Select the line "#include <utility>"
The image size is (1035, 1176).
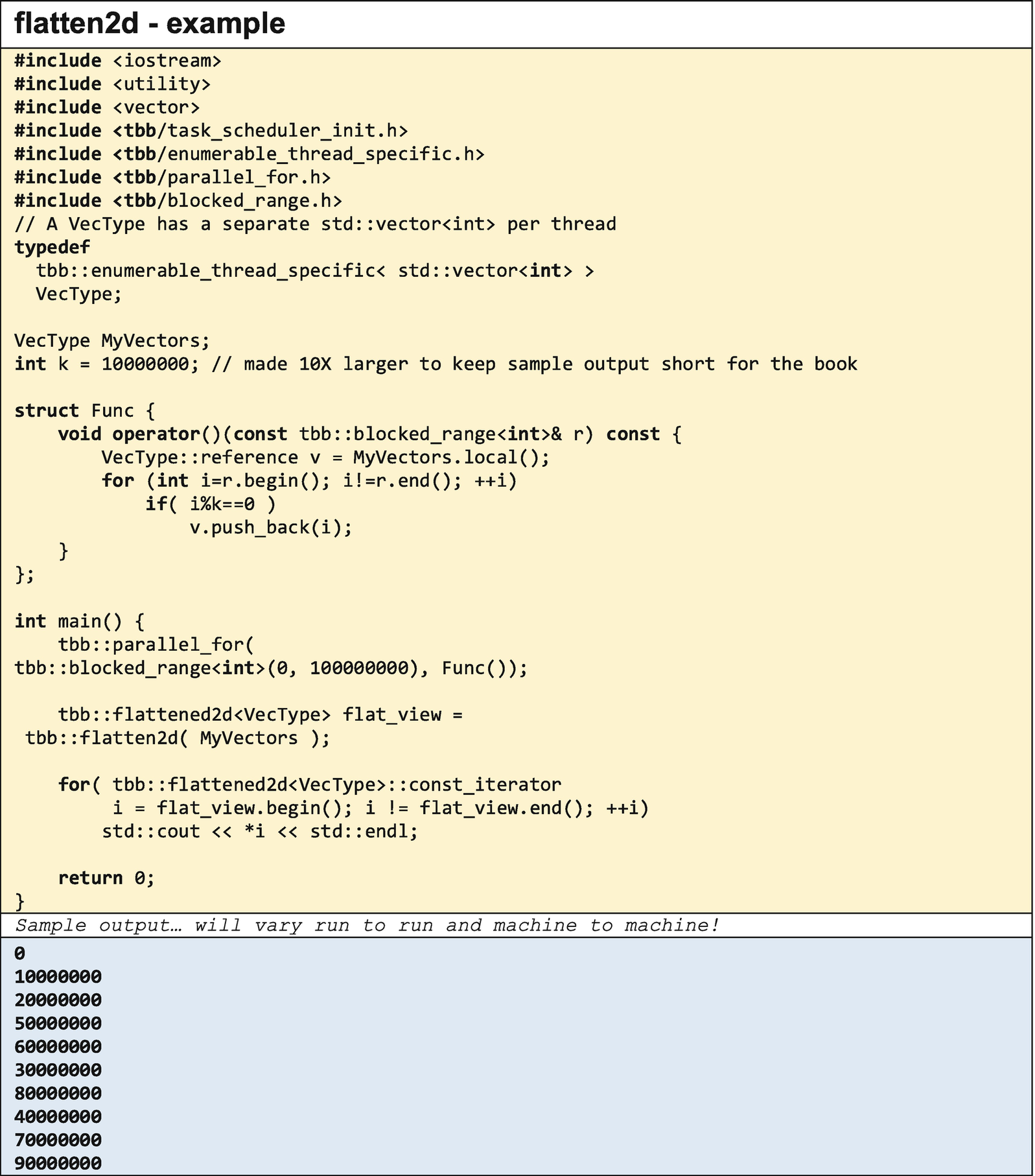pyautogui.click(x=113, y=84)
